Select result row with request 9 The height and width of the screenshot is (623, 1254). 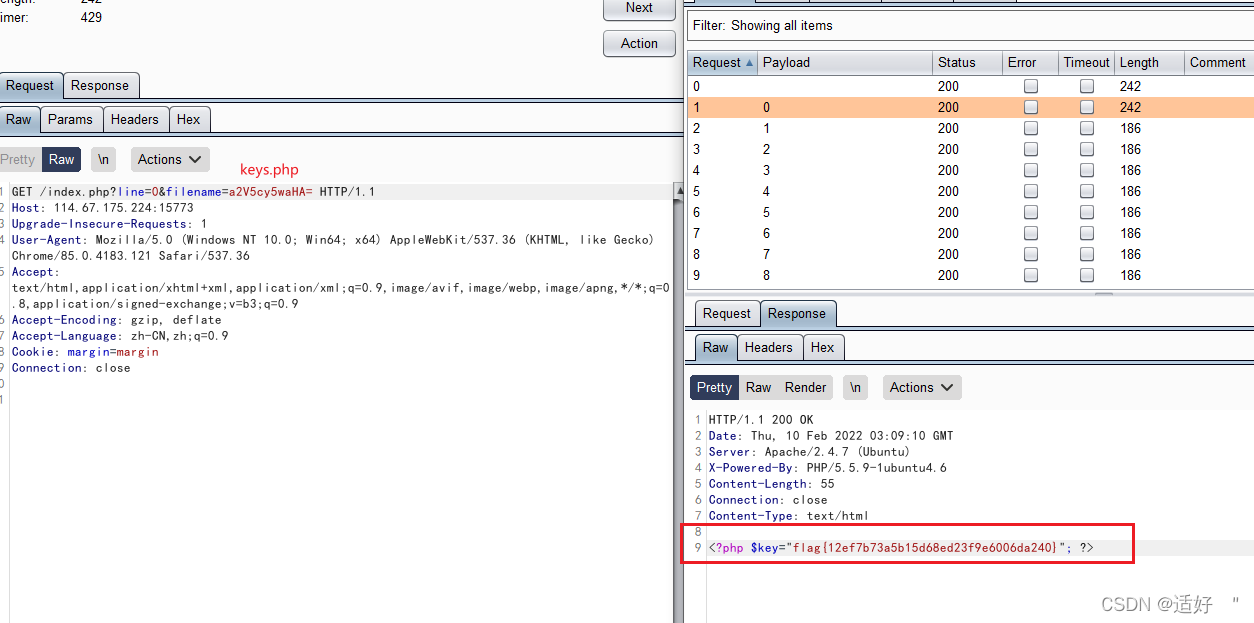970,275
